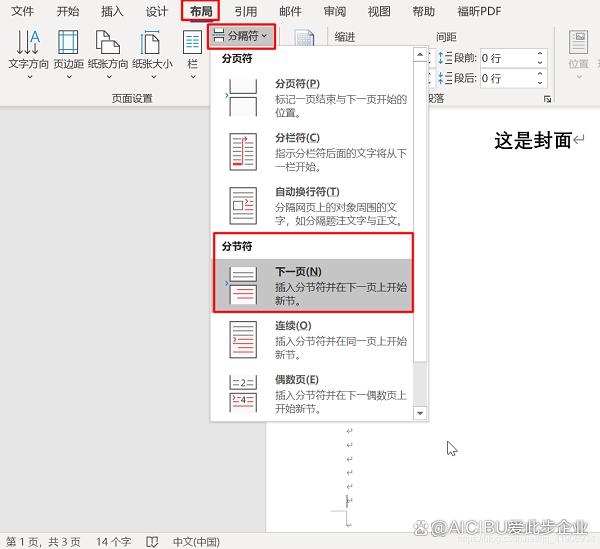Click the 连续(O) section icon
The width and height of the screenshot is (600, 549).
tap(243, 339)
